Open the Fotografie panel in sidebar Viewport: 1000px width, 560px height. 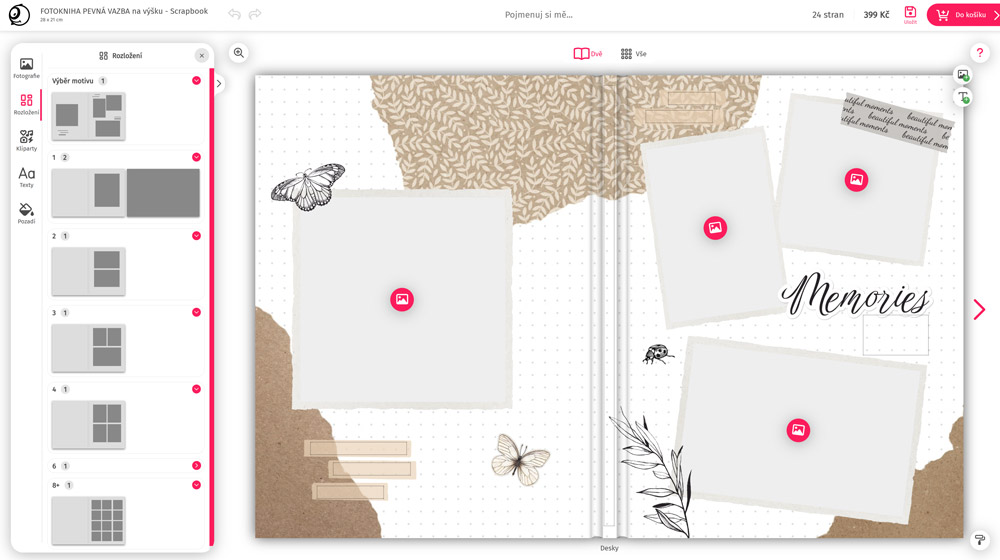[x=26, y=68]
